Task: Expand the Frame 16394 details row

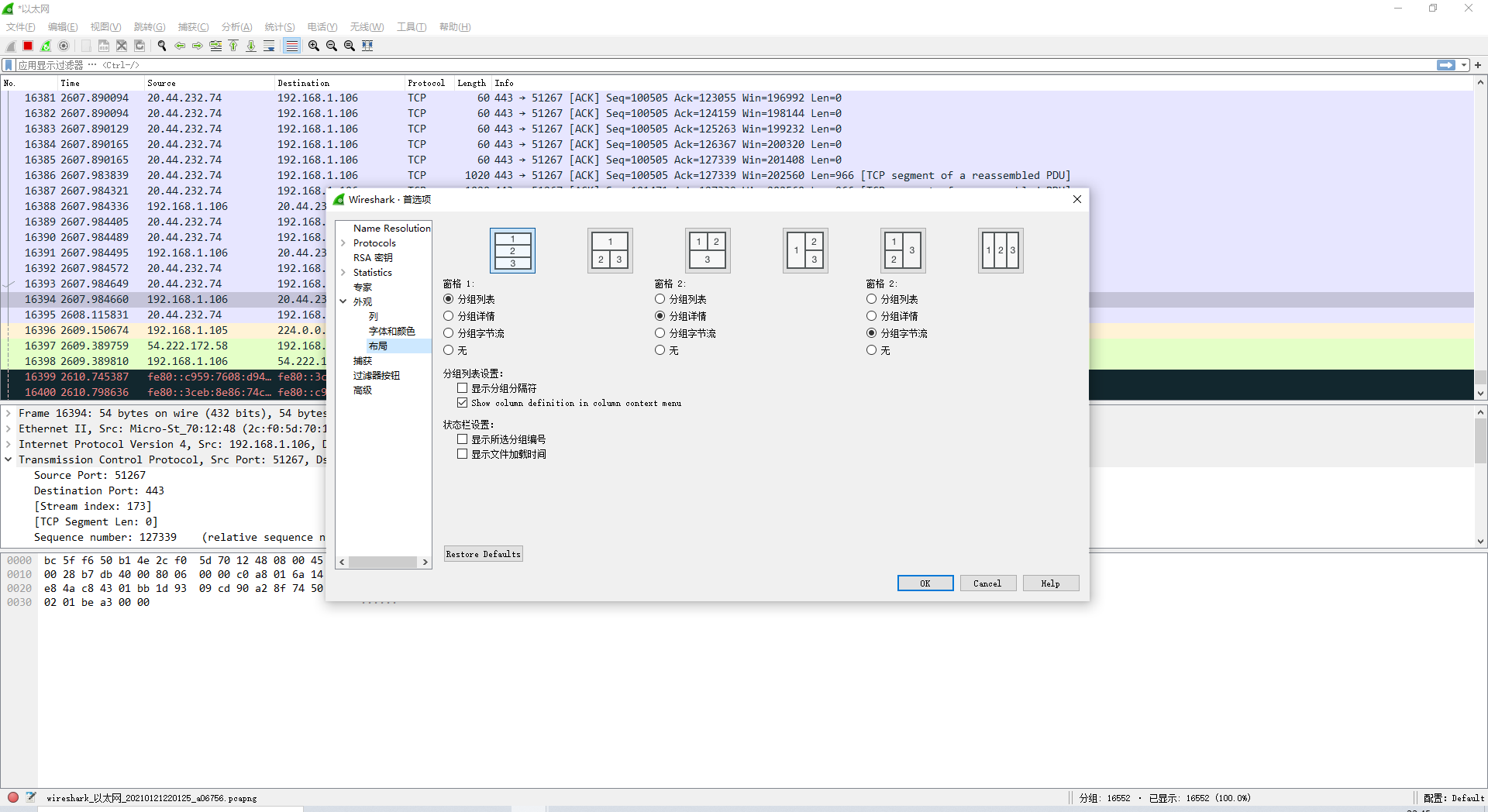Action: [x=9, y=414]
